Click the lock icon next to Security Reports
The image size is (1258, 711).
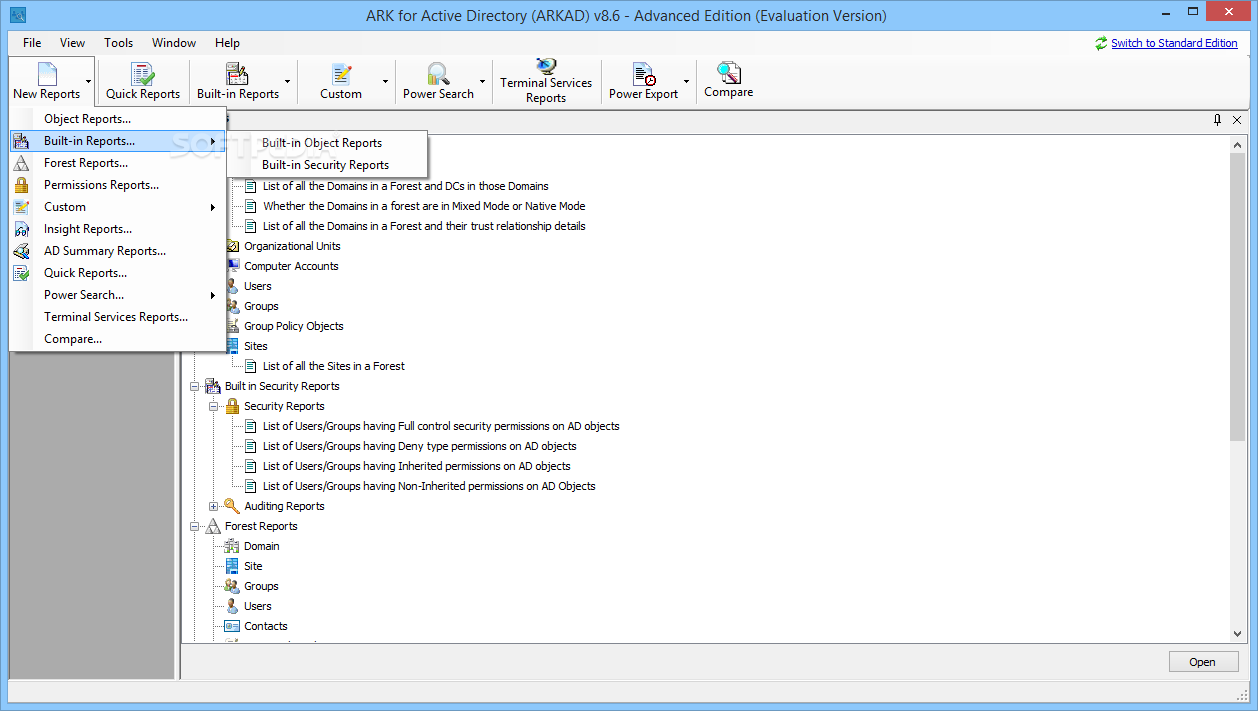click(232, 406)
